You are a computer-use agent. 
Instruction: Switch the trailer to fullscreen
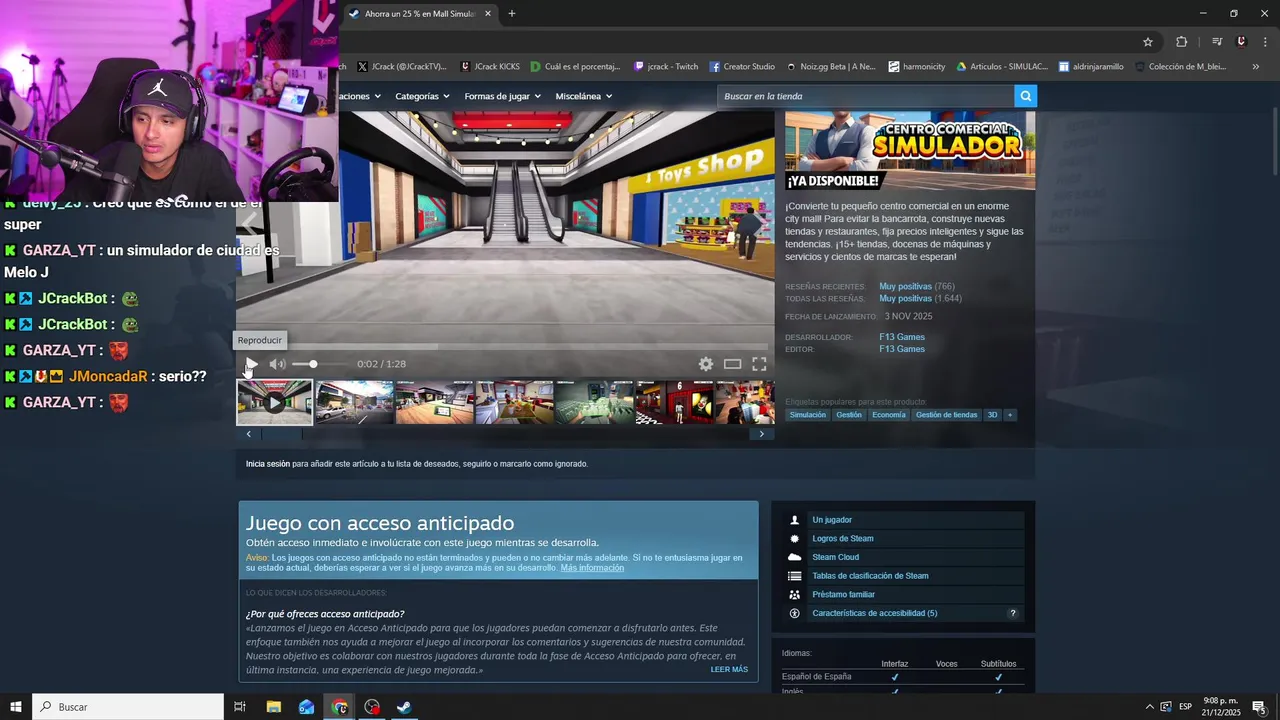point(759,364)
